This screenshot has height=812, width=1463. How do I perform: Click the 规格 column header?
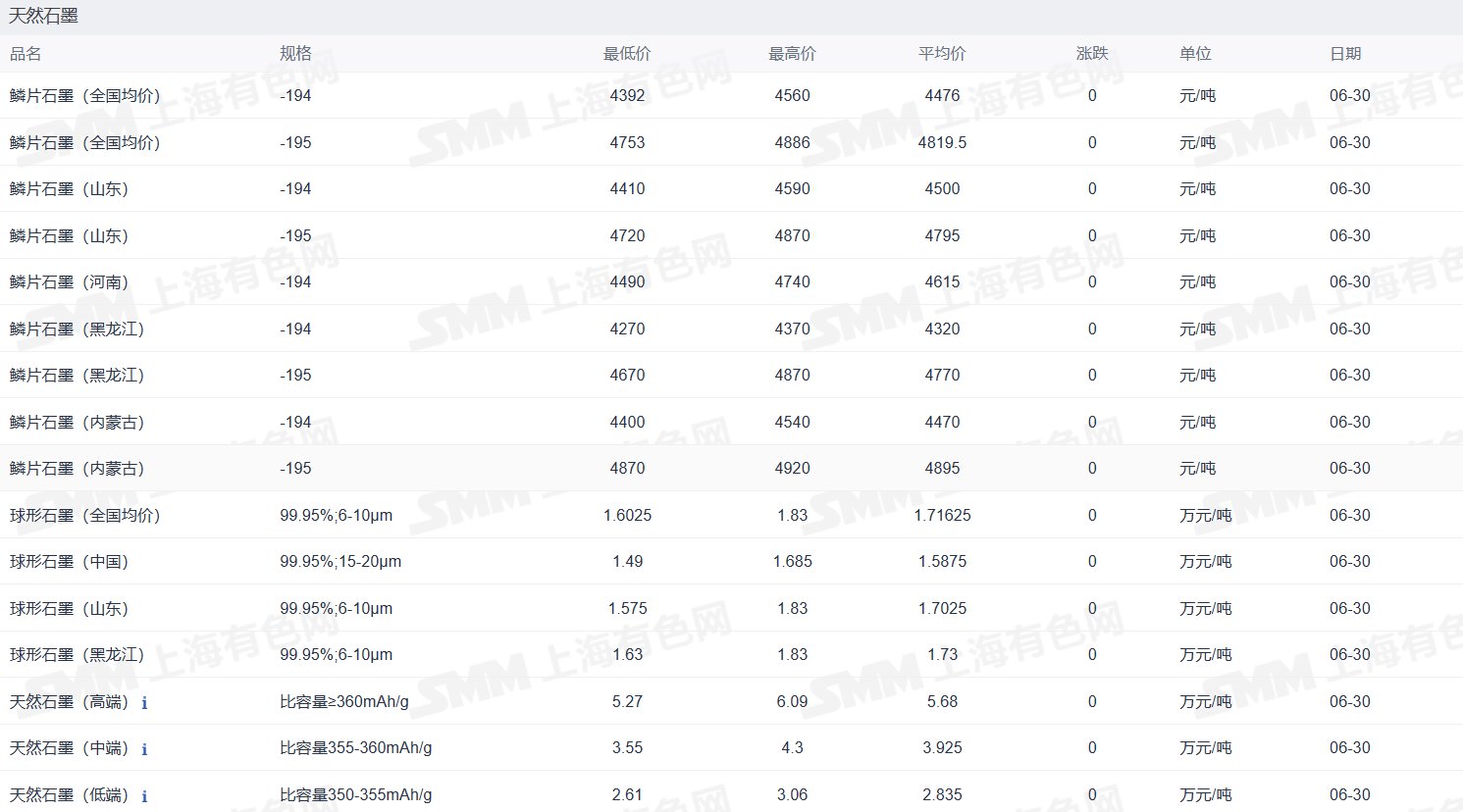[295, 54]
